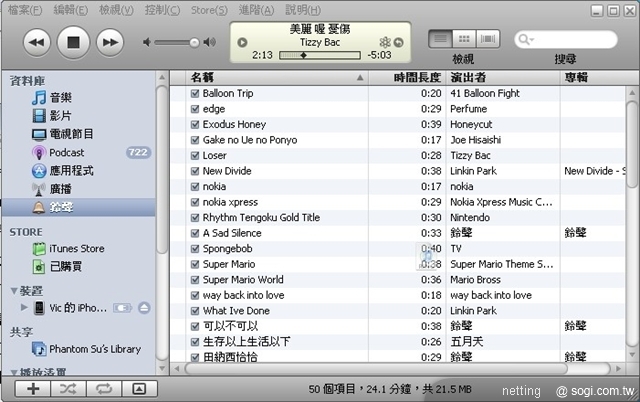Collapse the 播放清單 playlists section

pos(13,372)
